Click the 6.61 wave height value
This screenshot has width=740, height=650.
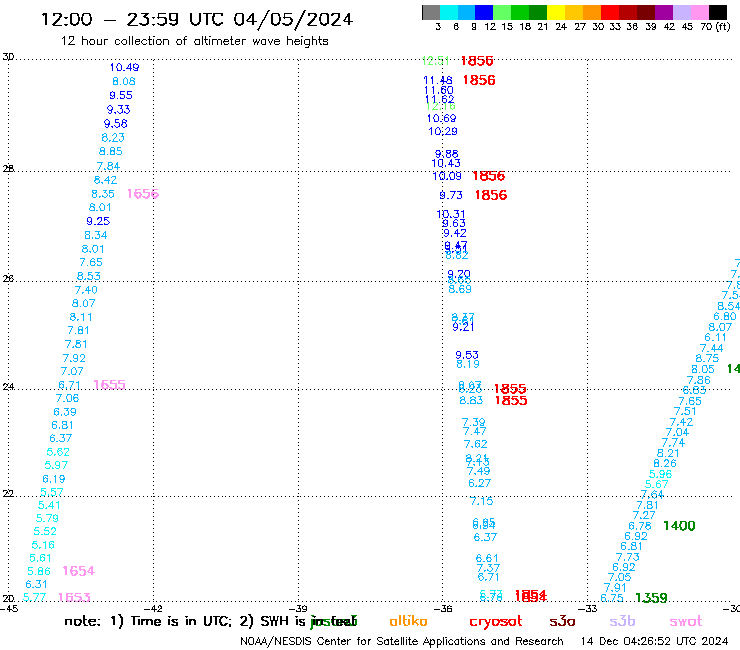point(487,558)
